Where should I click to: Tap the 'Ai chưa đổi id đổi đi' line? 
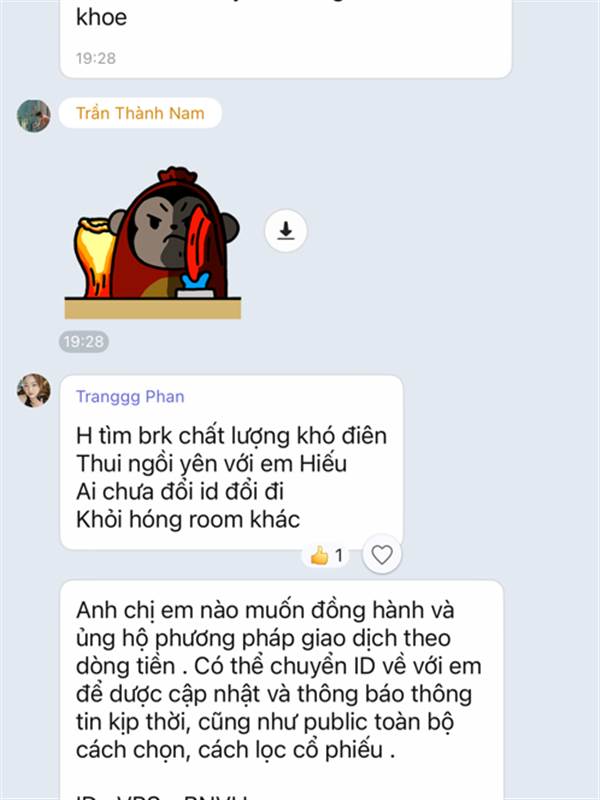pyautogui.click(x=180, y=492)
